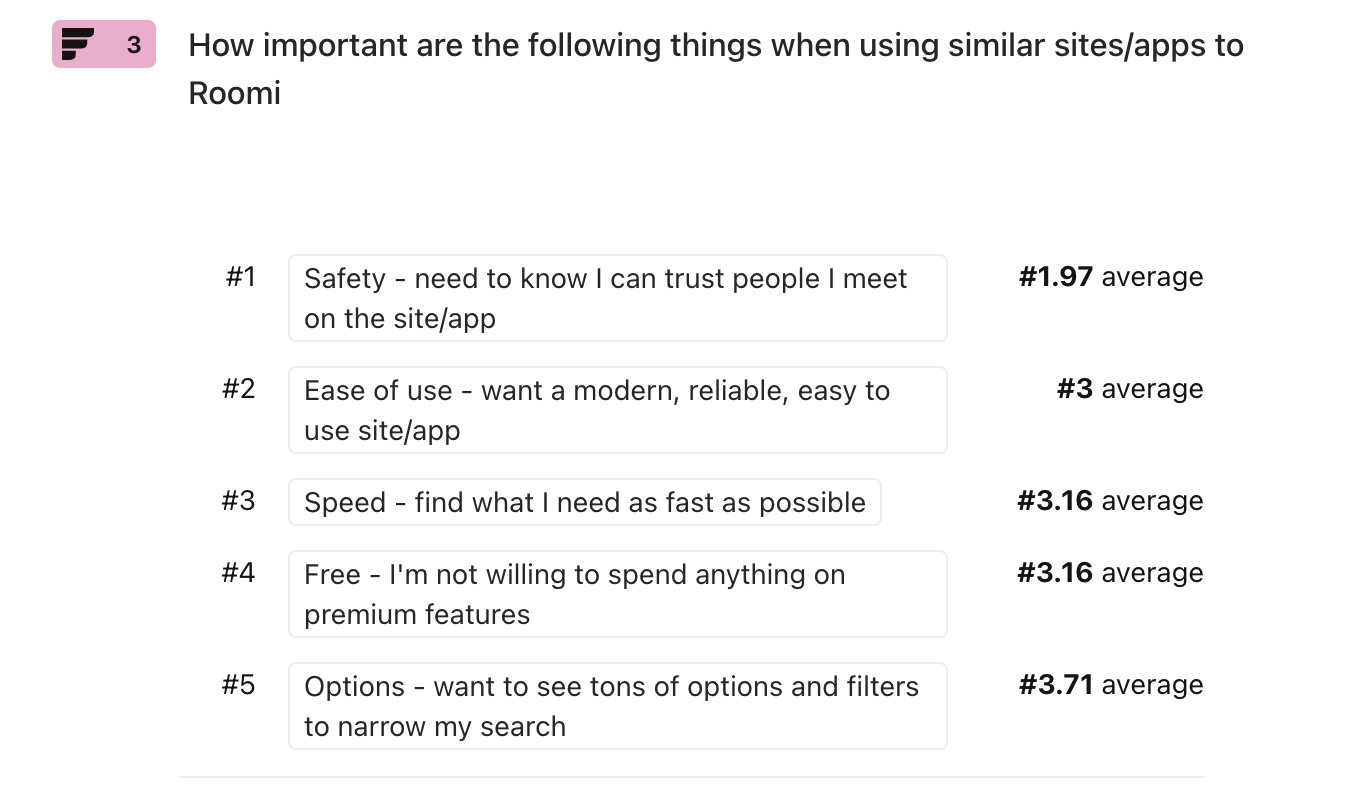Screen dimensions: 1360x788
Task: Click the divider line below the rankings
Action: point(692,776)
